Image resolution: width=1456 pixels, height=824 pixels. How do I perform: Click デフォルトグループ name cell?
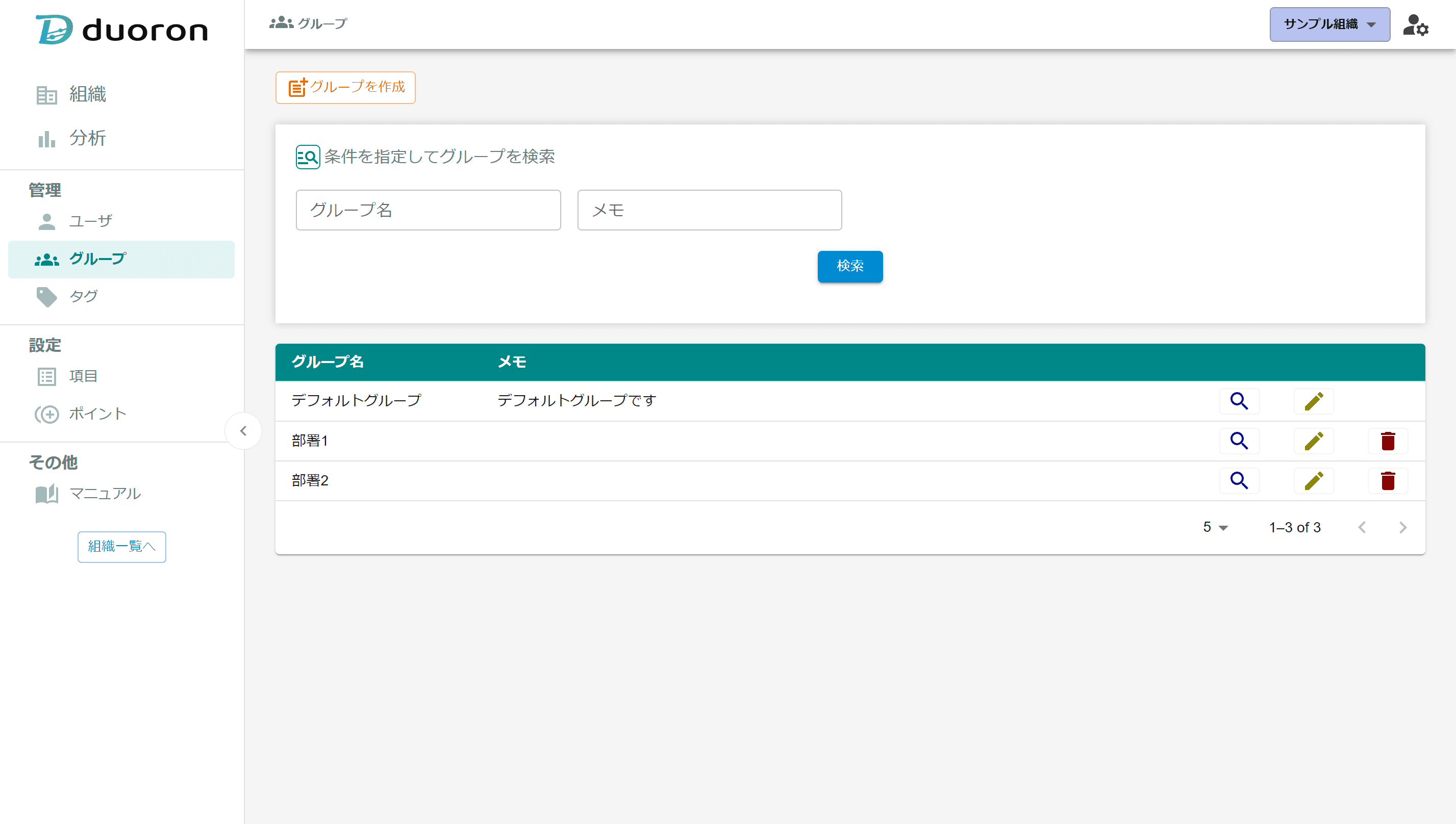pos(357,401)
